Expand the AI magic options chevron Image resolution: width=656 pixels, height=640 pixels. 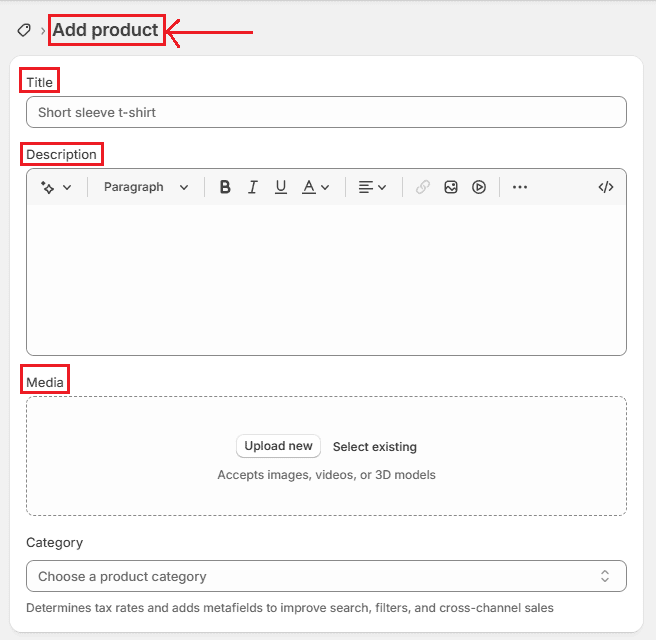tap(67, 187)
